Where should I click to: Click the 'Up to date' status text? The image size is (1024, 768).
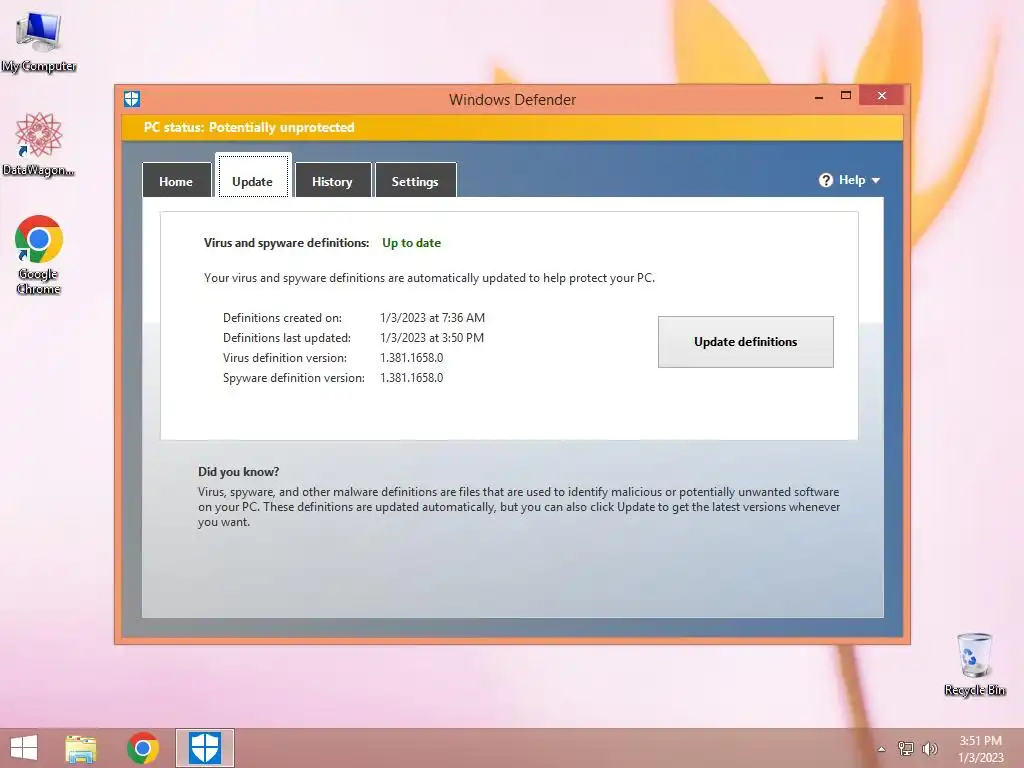click(x=411, y=243)
